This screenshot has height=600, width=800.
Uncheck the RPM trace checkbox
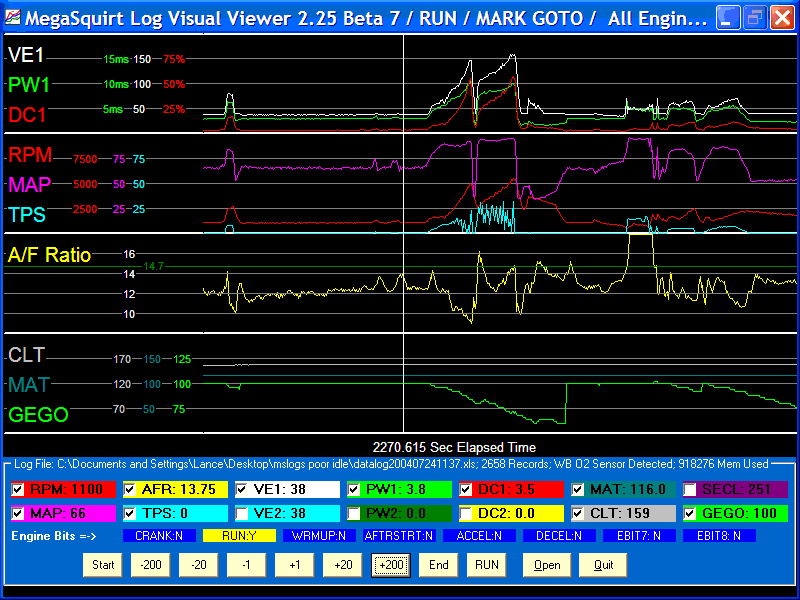point(19,490)
